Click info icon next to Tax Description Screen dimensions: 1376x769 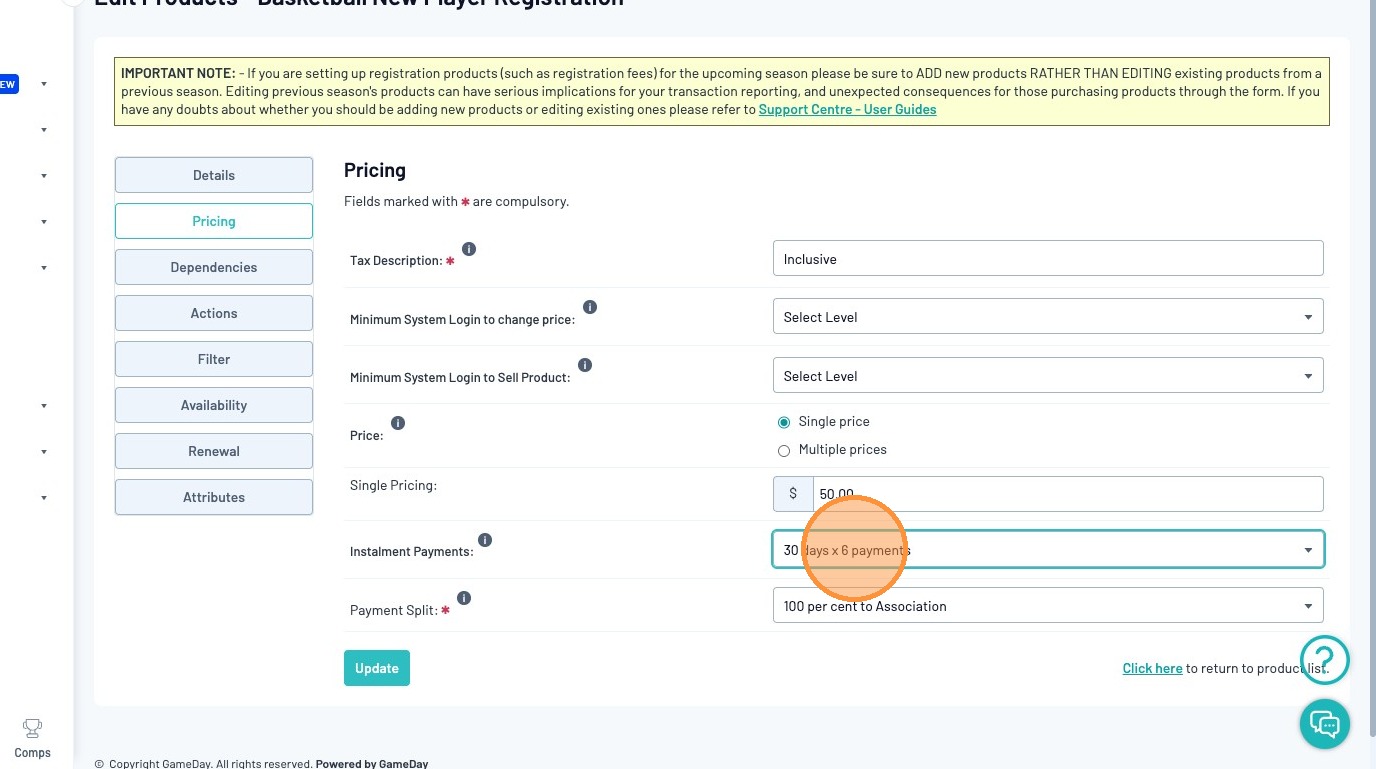tap(469, 249)
